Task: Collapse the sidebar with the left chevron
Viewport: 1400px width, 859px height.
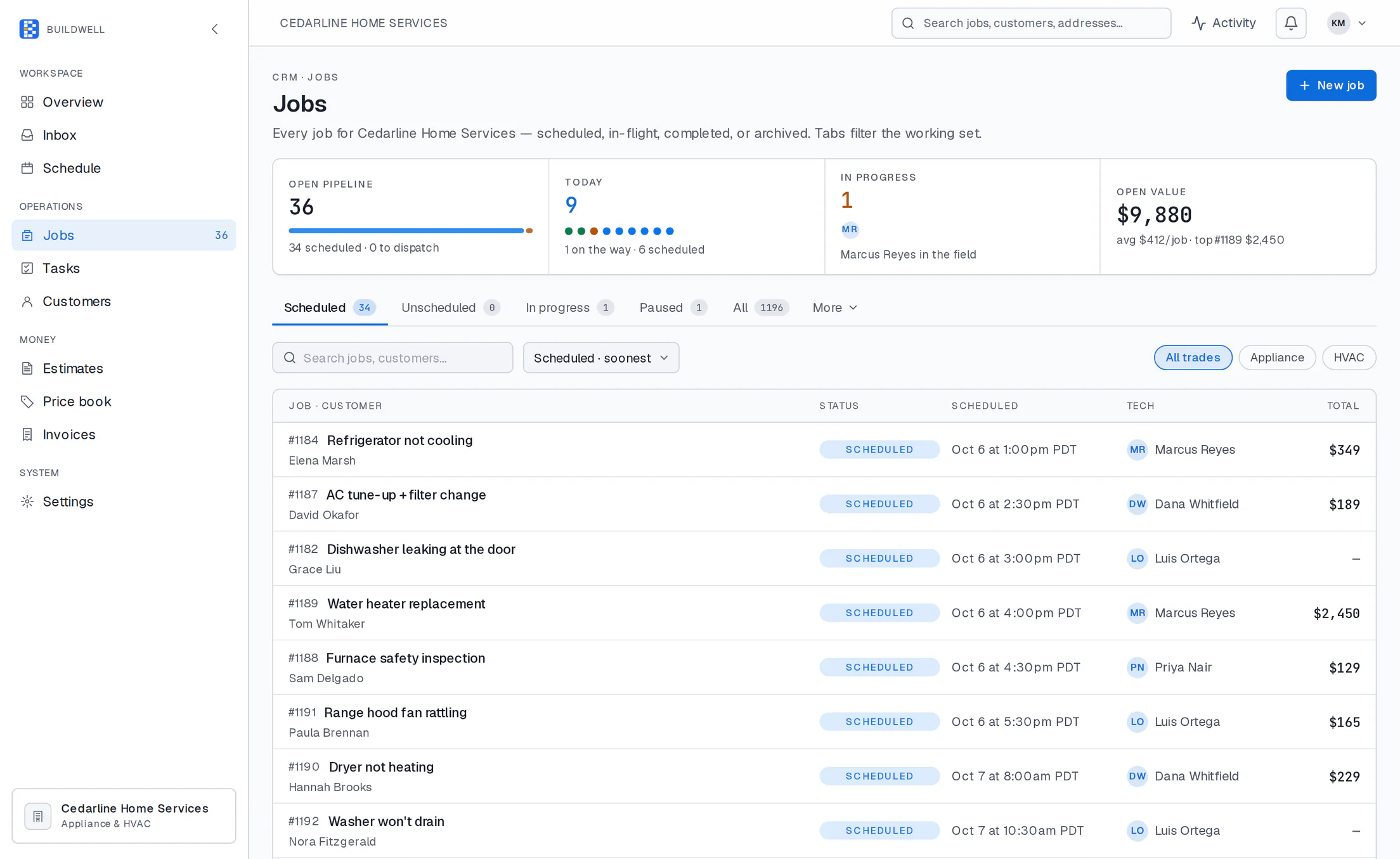Action: 215,29
